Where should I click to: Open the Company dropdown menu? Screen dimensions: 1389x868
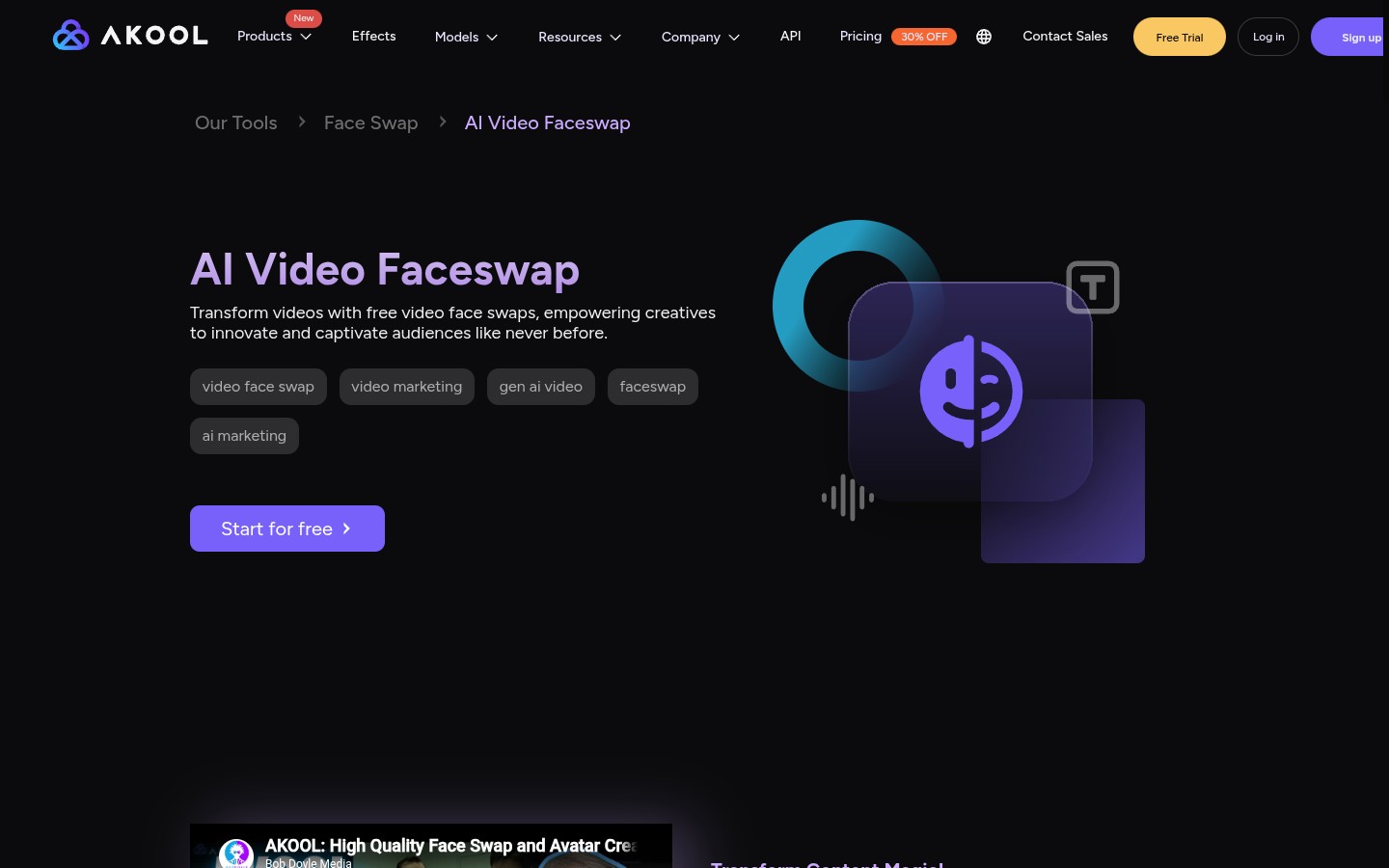click(701, 37)
